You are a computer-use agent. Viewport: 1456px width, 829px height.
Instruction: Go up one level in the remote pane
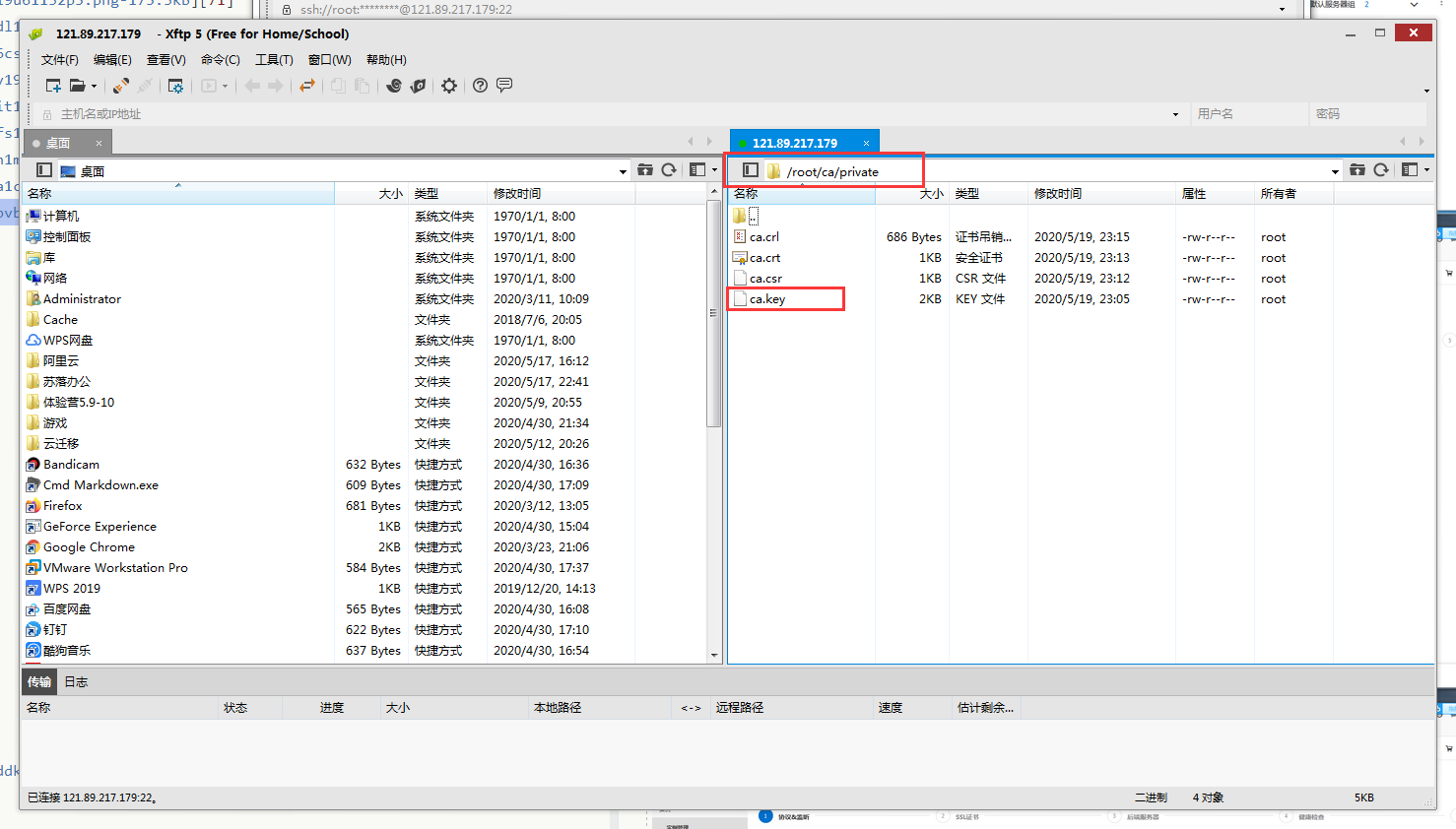(1357, 169)
